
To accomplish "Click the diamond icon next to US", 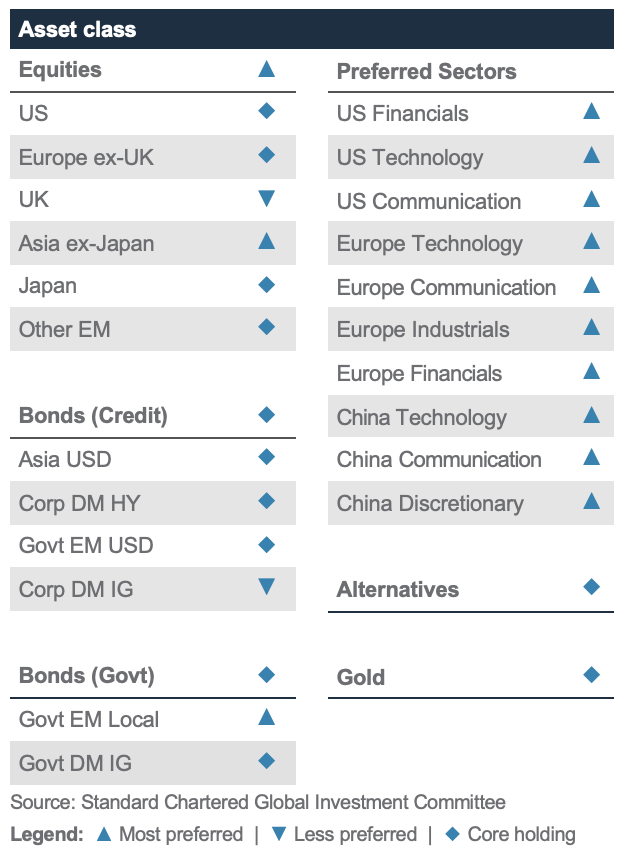I will point(267,111).
